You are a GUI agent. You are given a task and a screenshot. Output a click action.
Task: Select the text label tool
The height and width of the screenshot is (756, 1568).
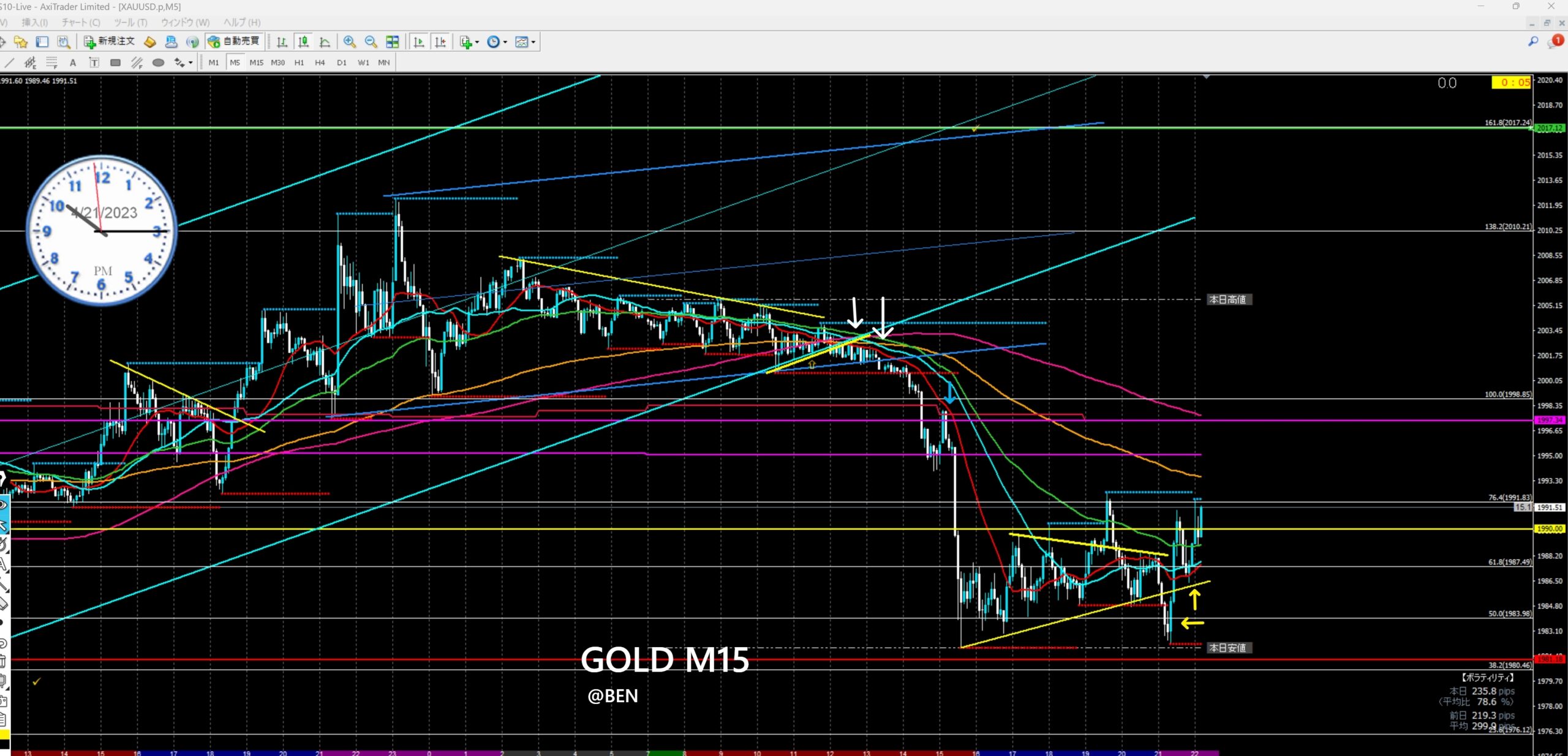pos(94,62)
